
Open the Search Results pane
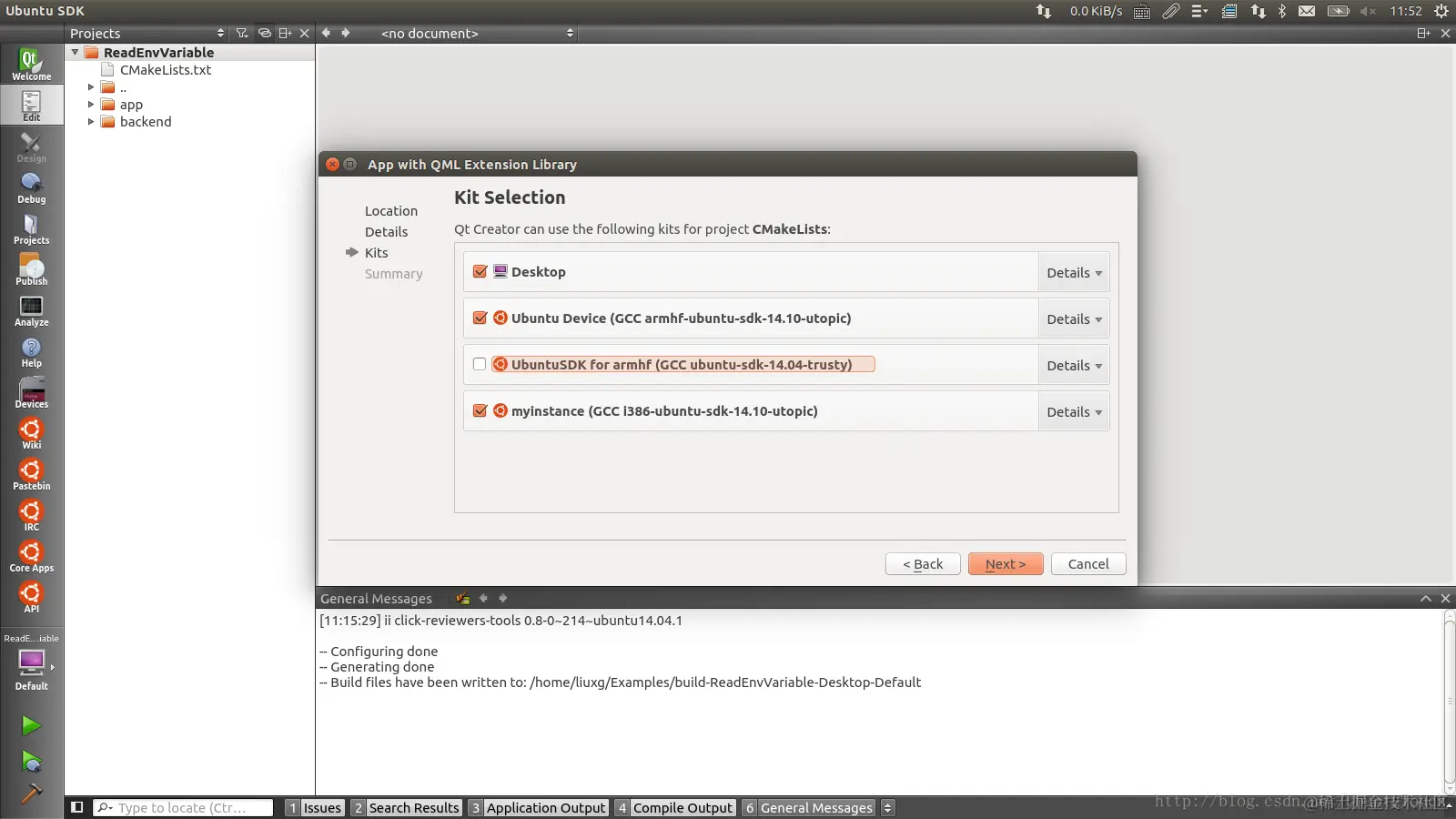406,808
